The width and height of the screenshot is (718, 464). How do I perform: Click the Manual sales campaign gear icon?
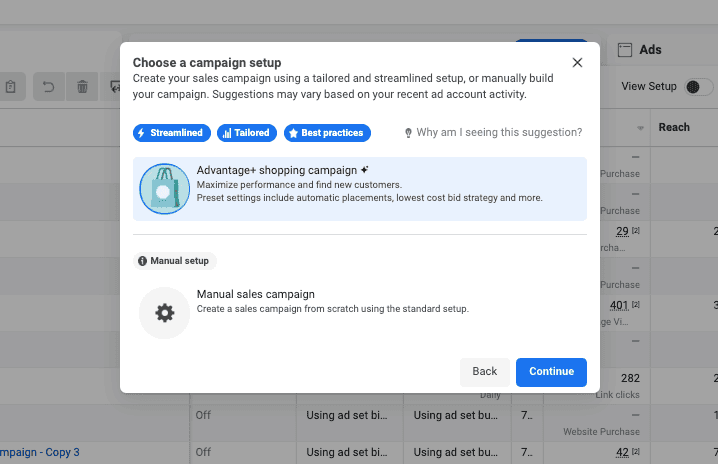(164, 313)
